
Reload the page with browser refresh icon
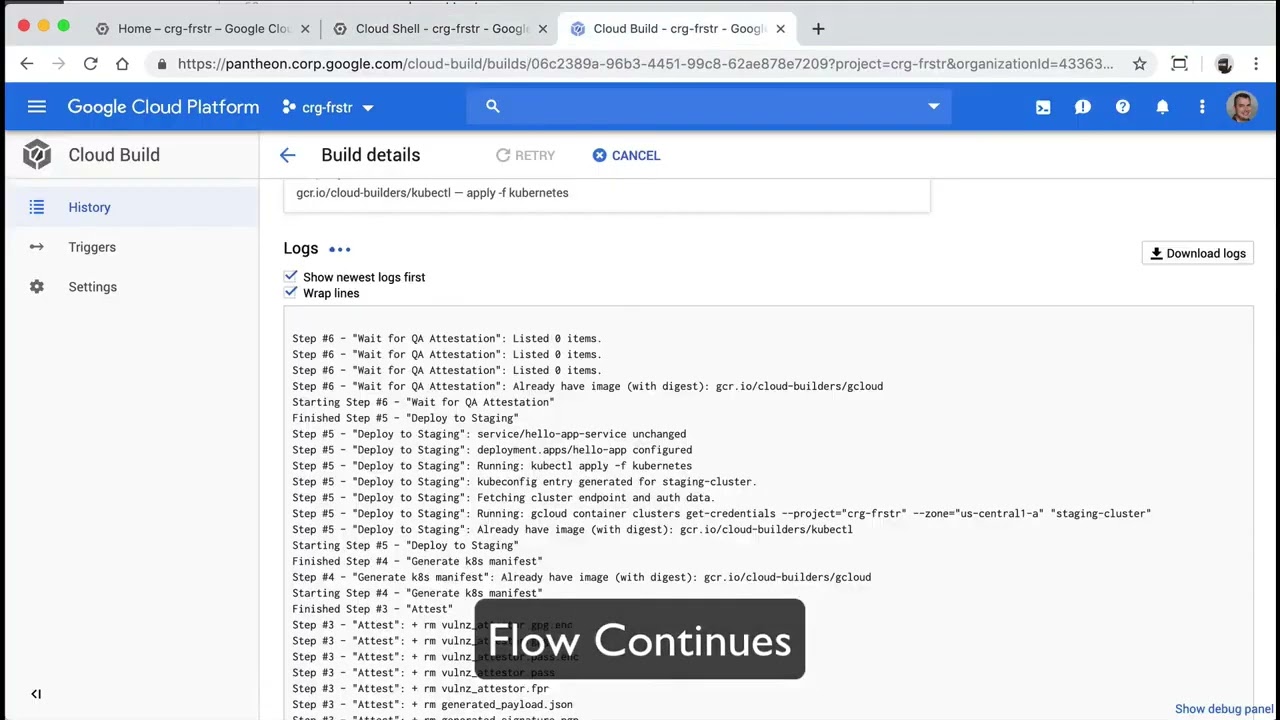tap(90, 64)
